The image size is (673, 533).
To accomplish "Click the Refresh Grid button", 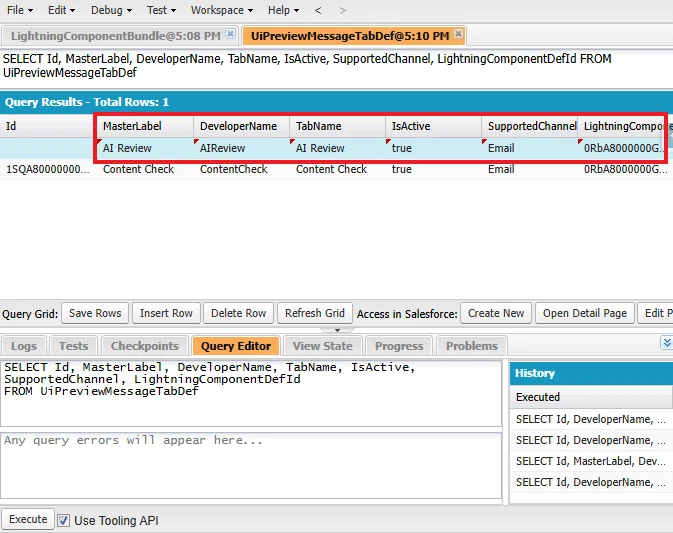I will [315, 313].
